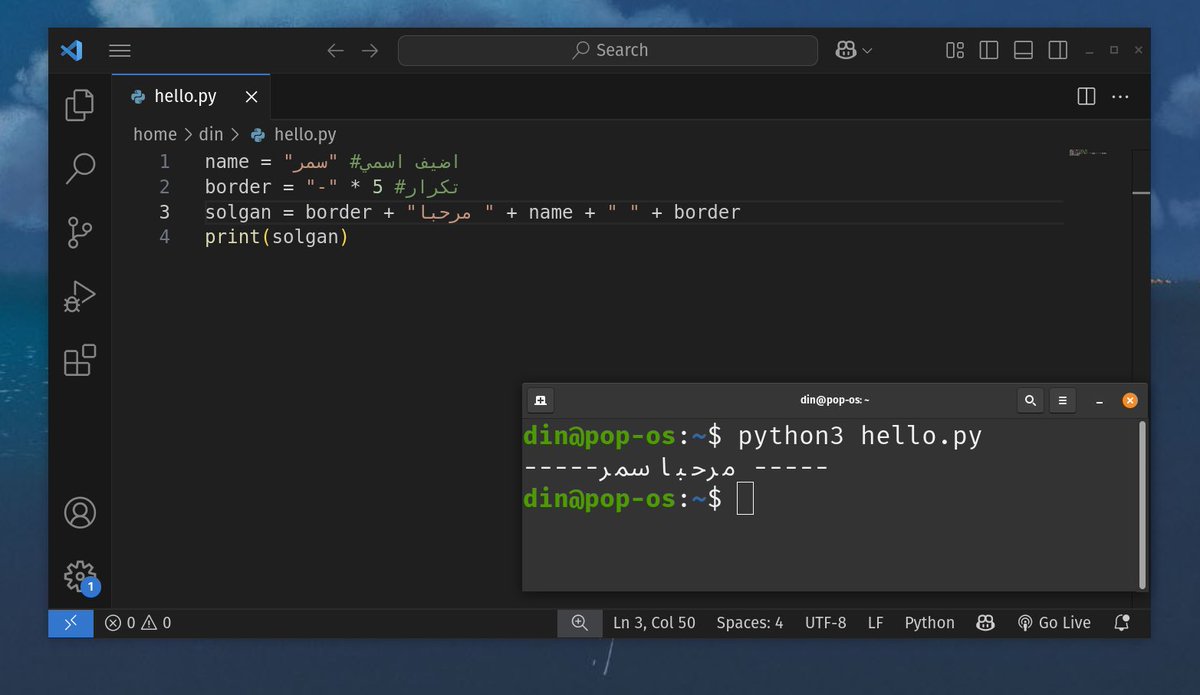Open the remote window indicator

tap(70, 622)
